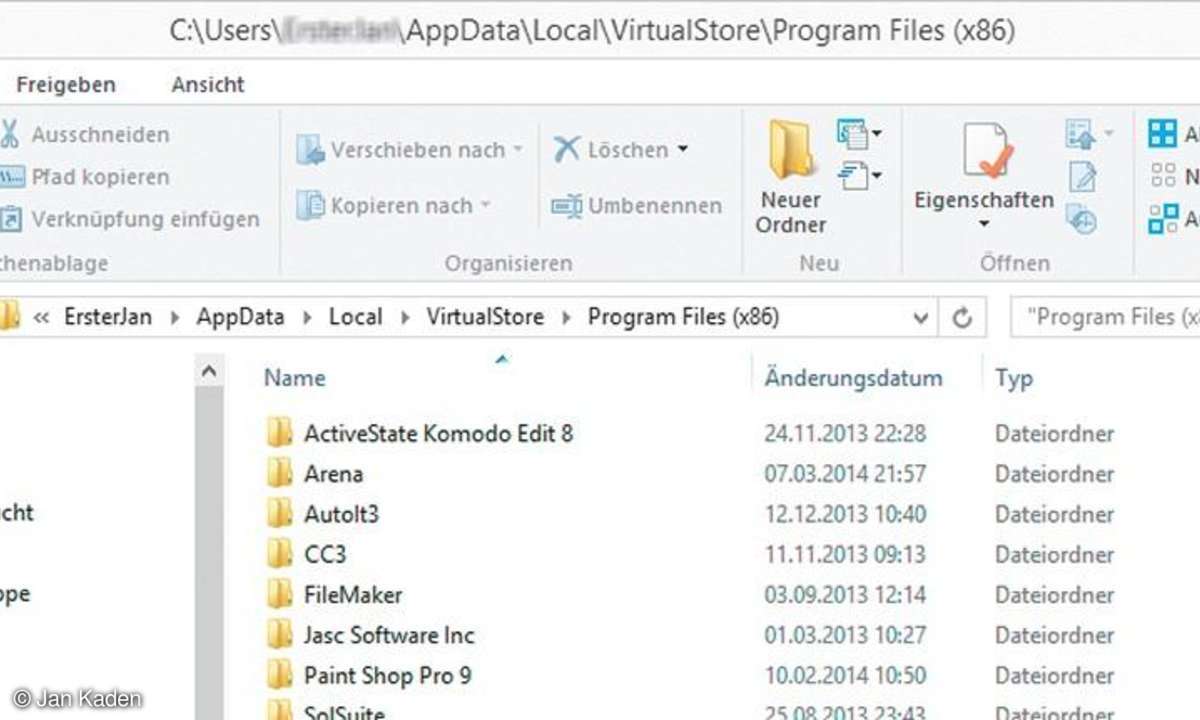Open the Kopieren nach dropdown arrow

(x=486, y=206)
